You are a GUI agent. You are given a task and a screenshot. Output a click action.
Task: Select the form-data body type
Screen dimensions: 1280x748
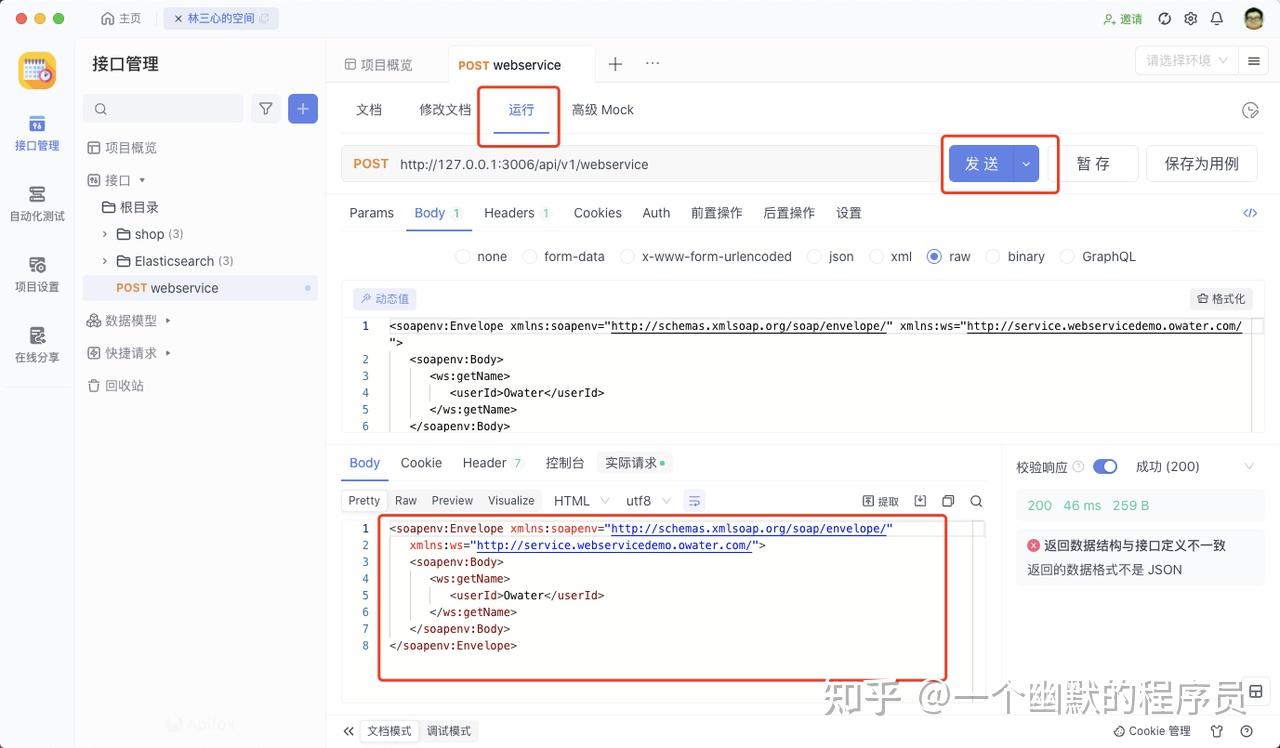point(529,256)
